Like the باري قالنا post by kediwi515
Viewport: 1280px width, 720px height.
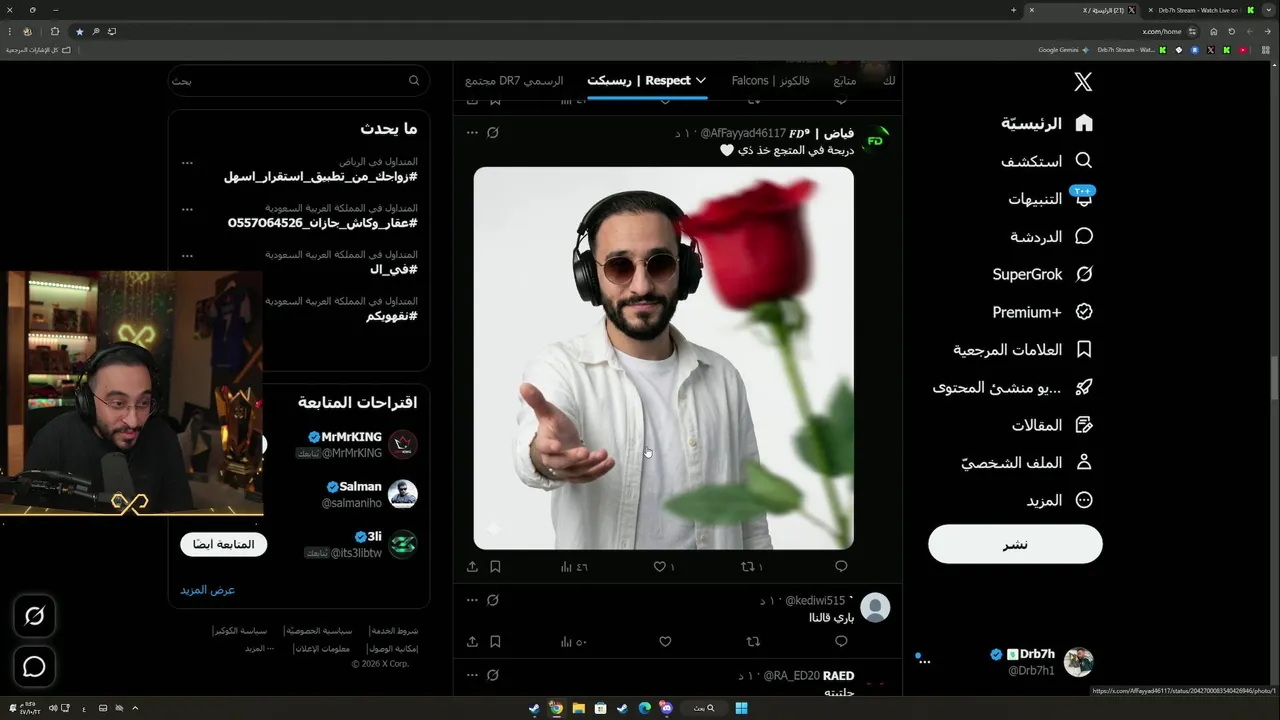coord(665,641)
